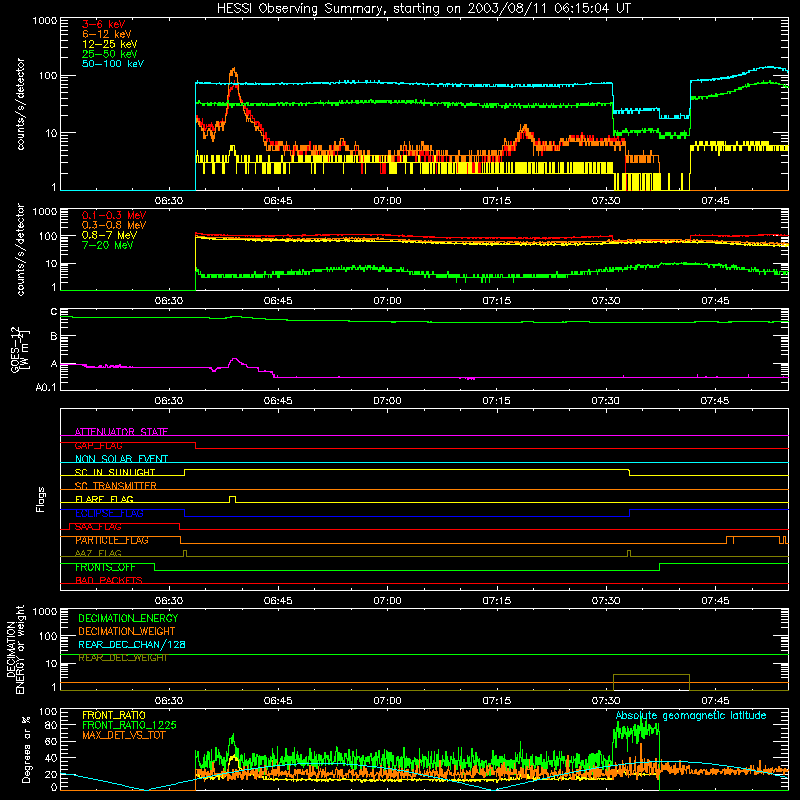Click the magenta GOES bump near 06:39

[x=234, y=360]
